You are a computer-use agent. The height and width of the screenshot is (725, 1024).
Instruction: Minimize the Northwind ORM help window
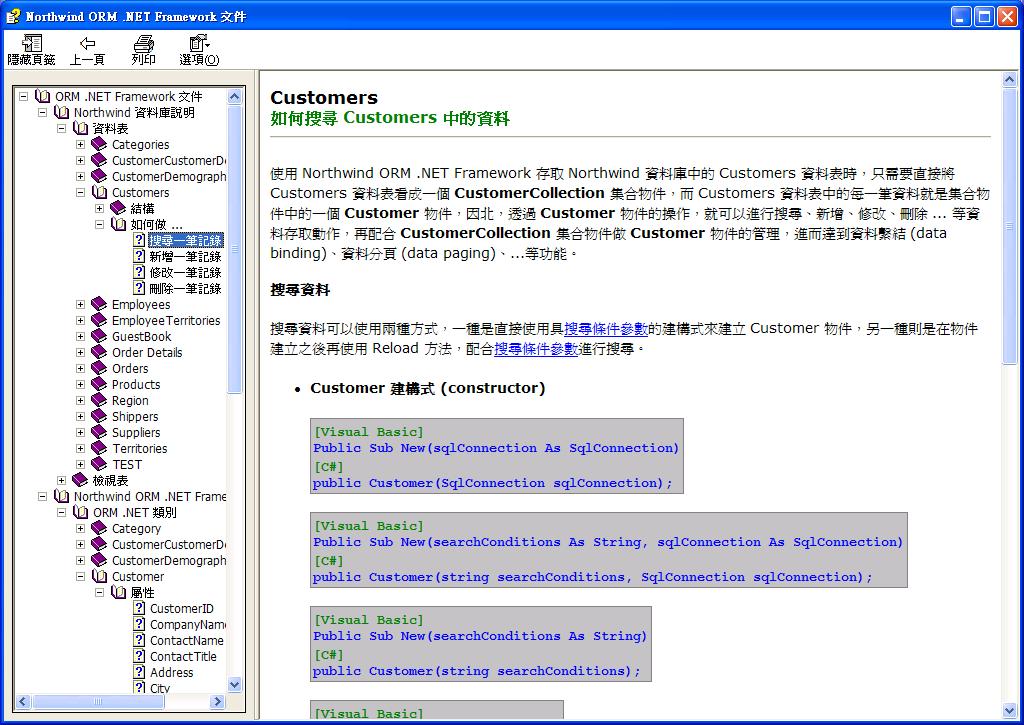click(961, 16)
